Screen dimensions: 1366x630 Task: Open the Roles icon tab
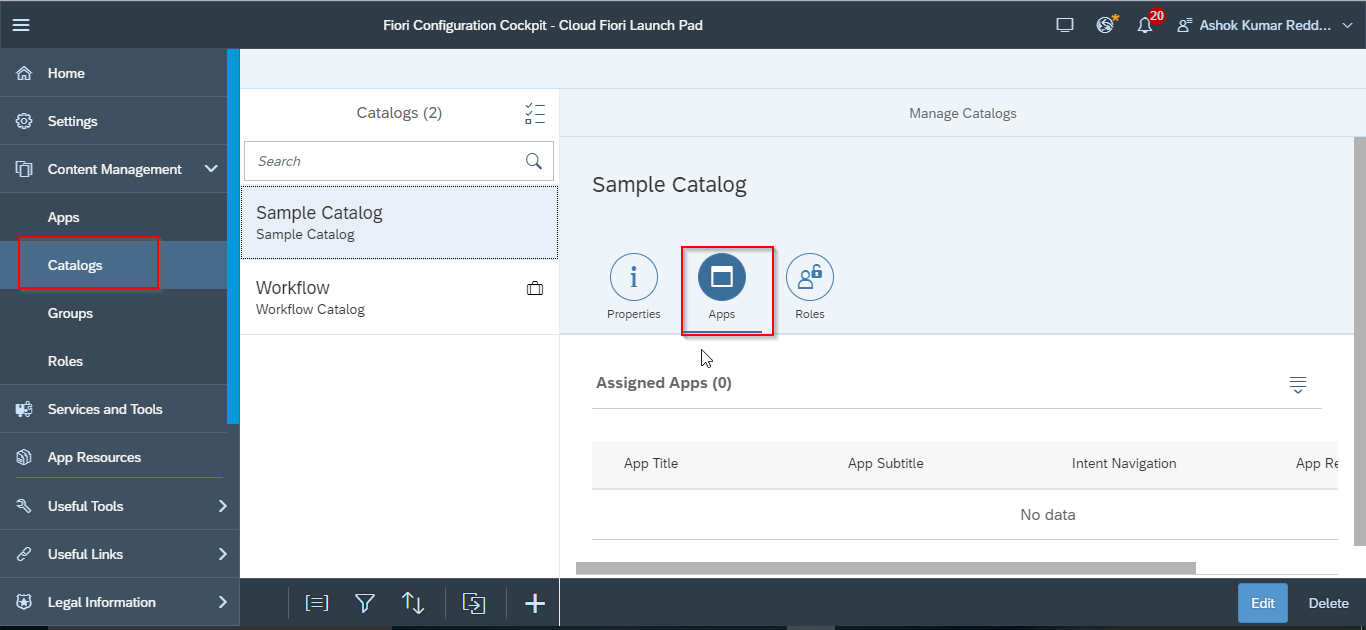click(x=809, y=278)
